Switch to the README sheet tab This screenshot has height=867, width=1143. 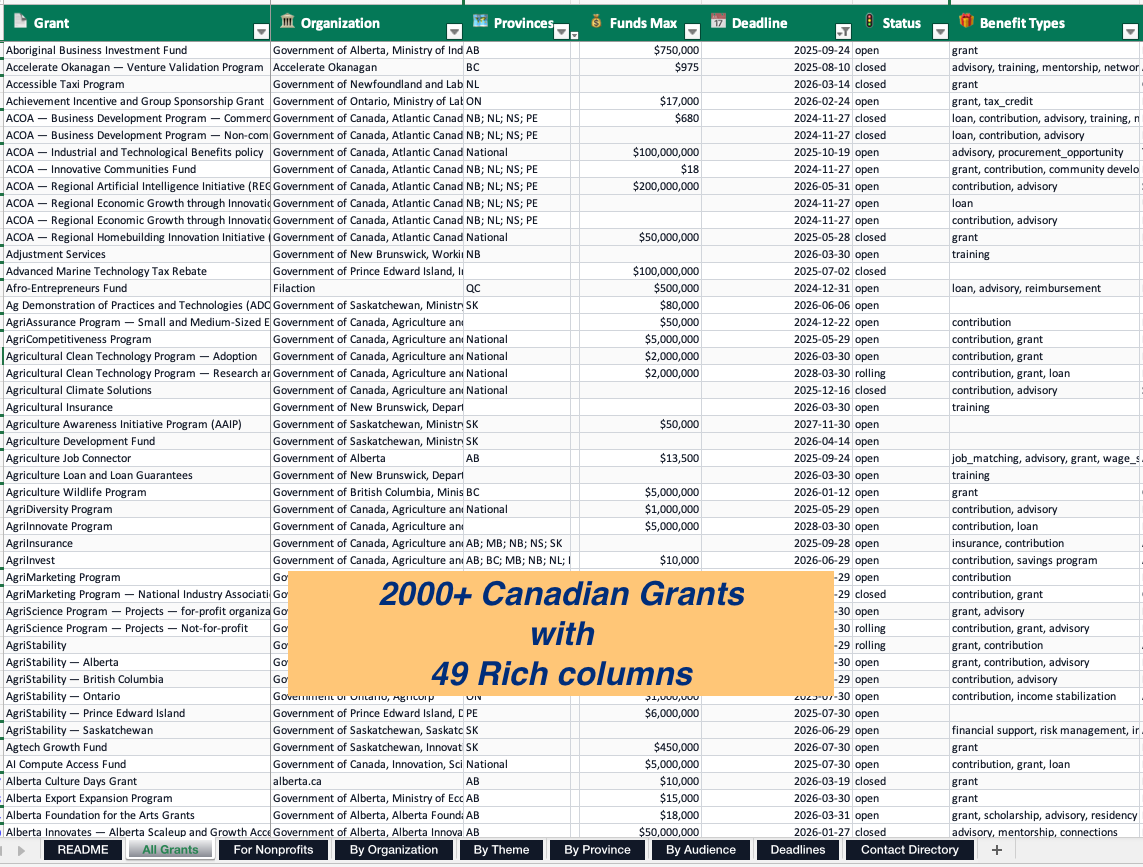[83, 849]
